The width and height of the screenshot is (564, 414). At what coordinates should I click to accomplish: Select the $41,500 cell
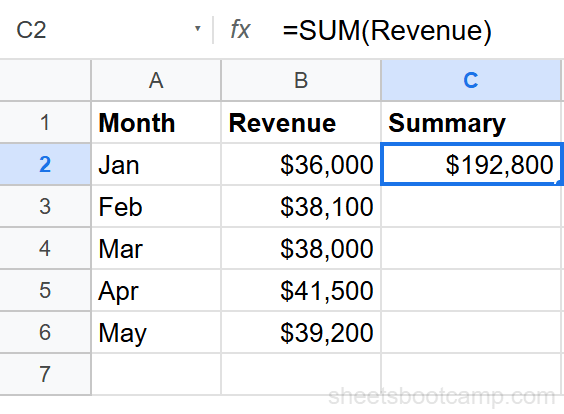point(301,290)
